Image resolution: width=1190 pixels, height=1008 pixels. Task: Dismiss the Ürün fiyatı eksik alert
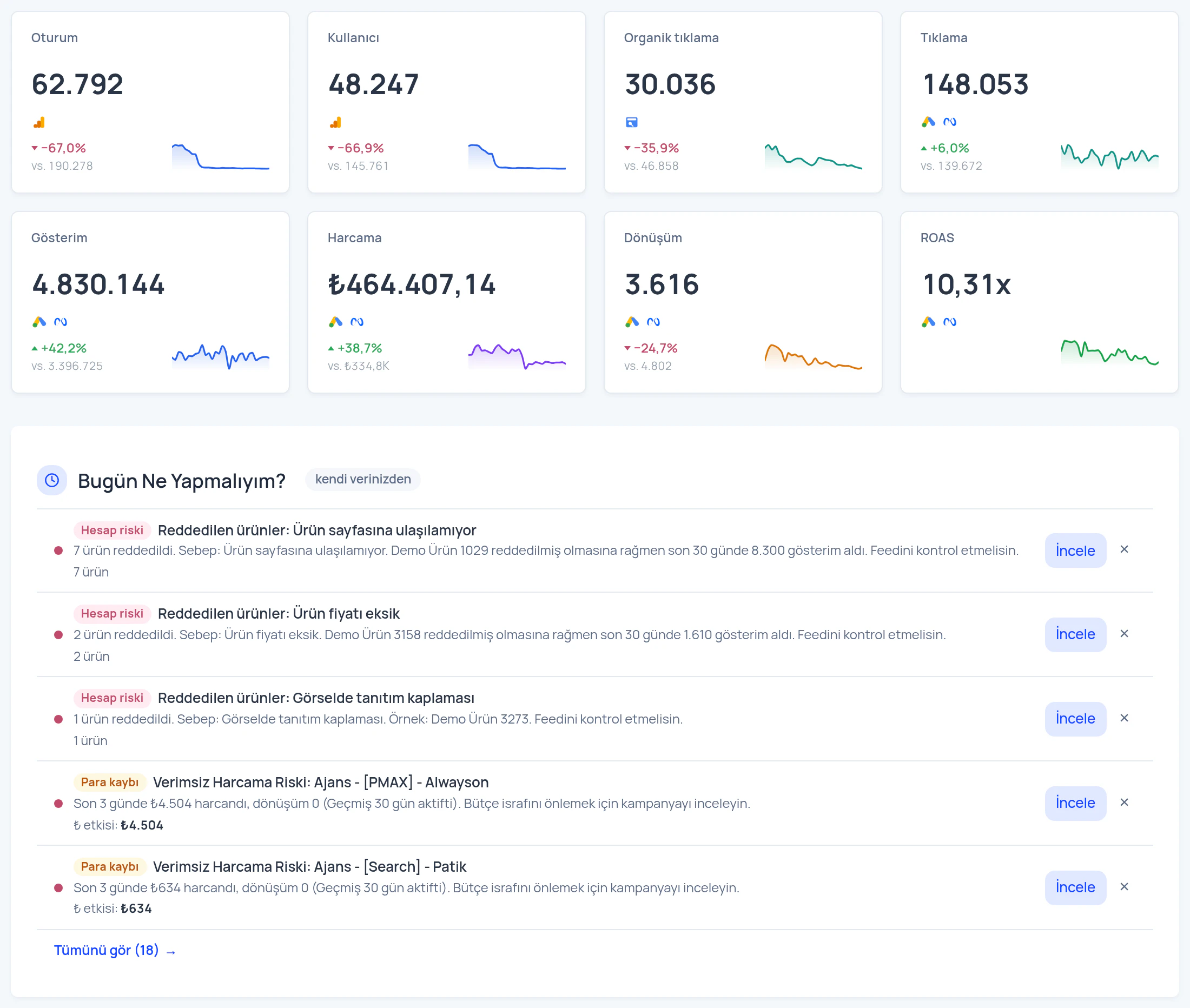click(1123, 634)
